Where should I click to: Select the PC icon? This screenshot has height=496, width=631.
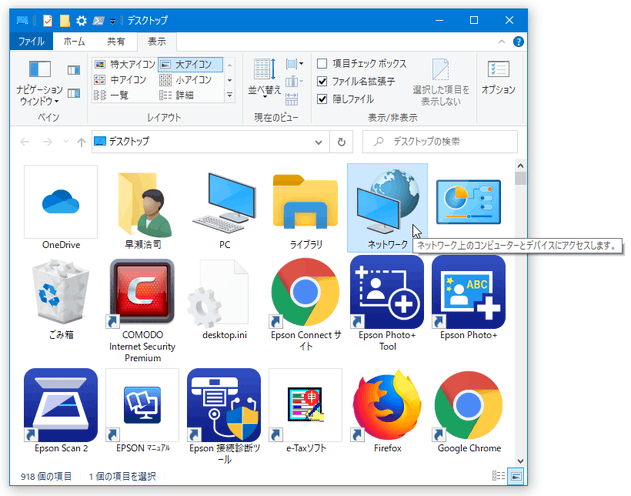click(224, 207)
